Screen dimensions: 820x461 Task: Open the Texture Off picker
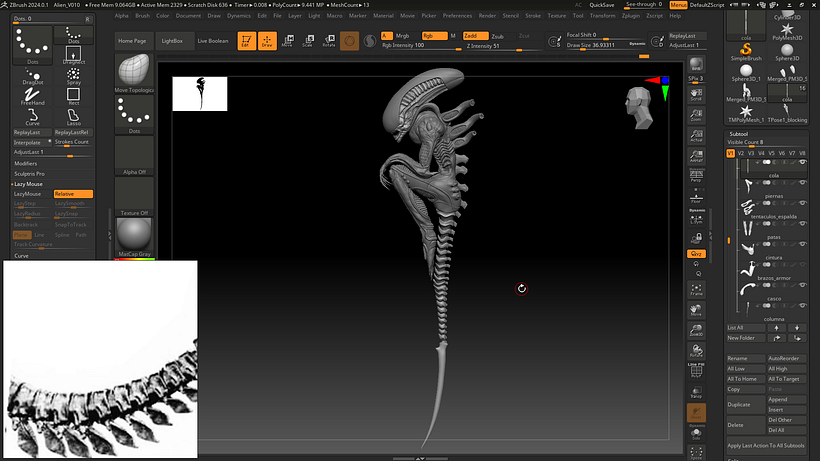[x=134, y=197]
